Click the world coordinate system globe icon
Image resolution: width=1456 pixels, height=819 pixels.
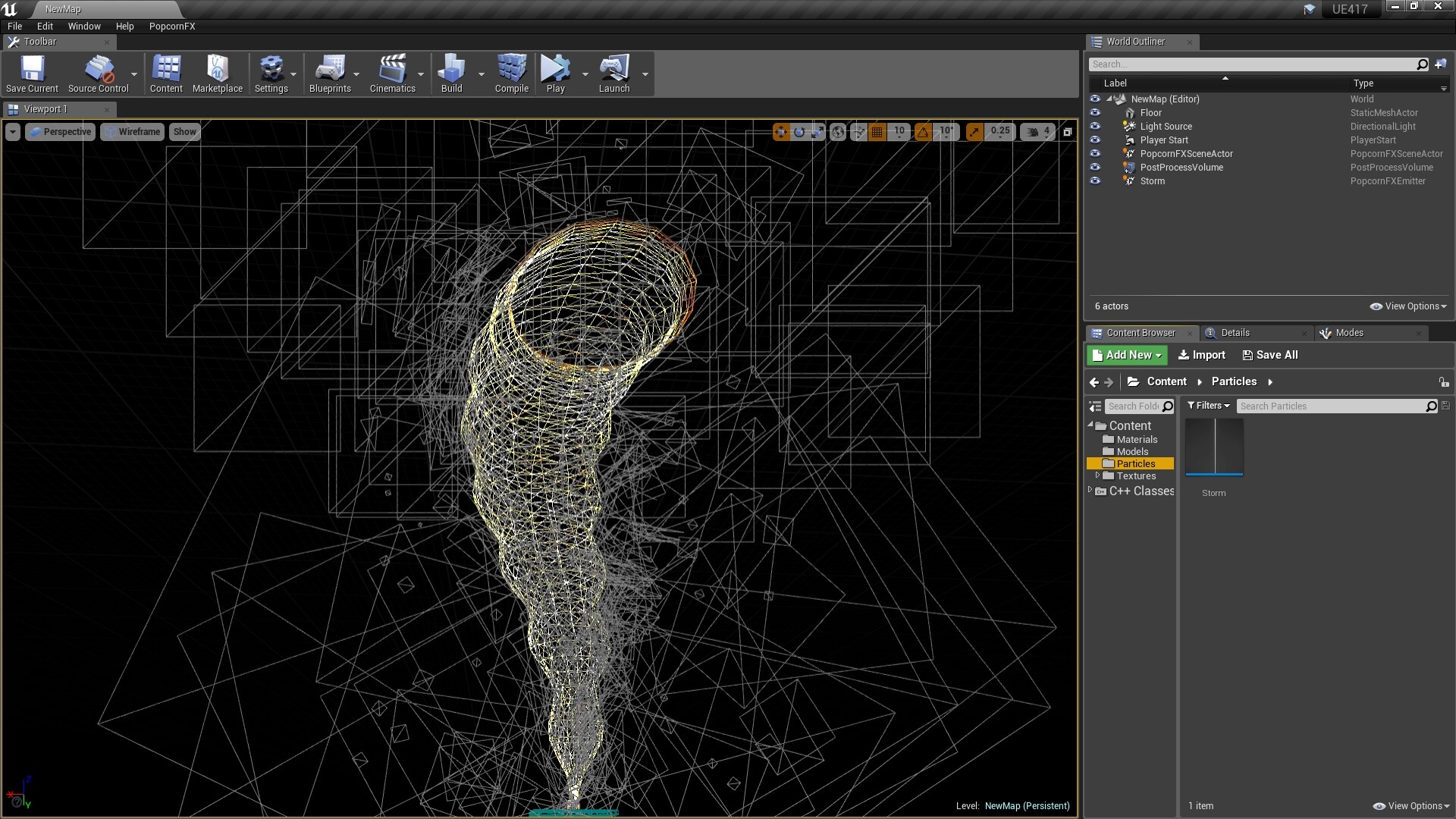837,132
